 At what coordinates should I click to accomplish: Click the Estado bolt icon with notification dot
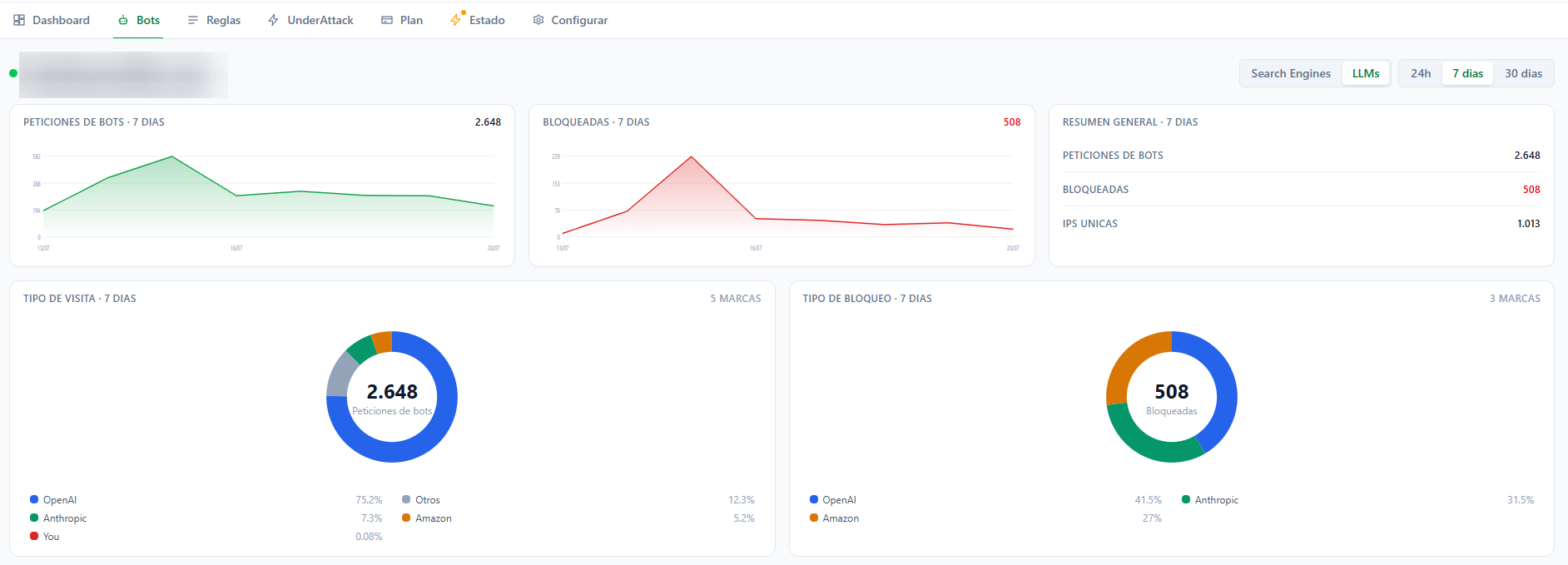(x=456, y=19)
